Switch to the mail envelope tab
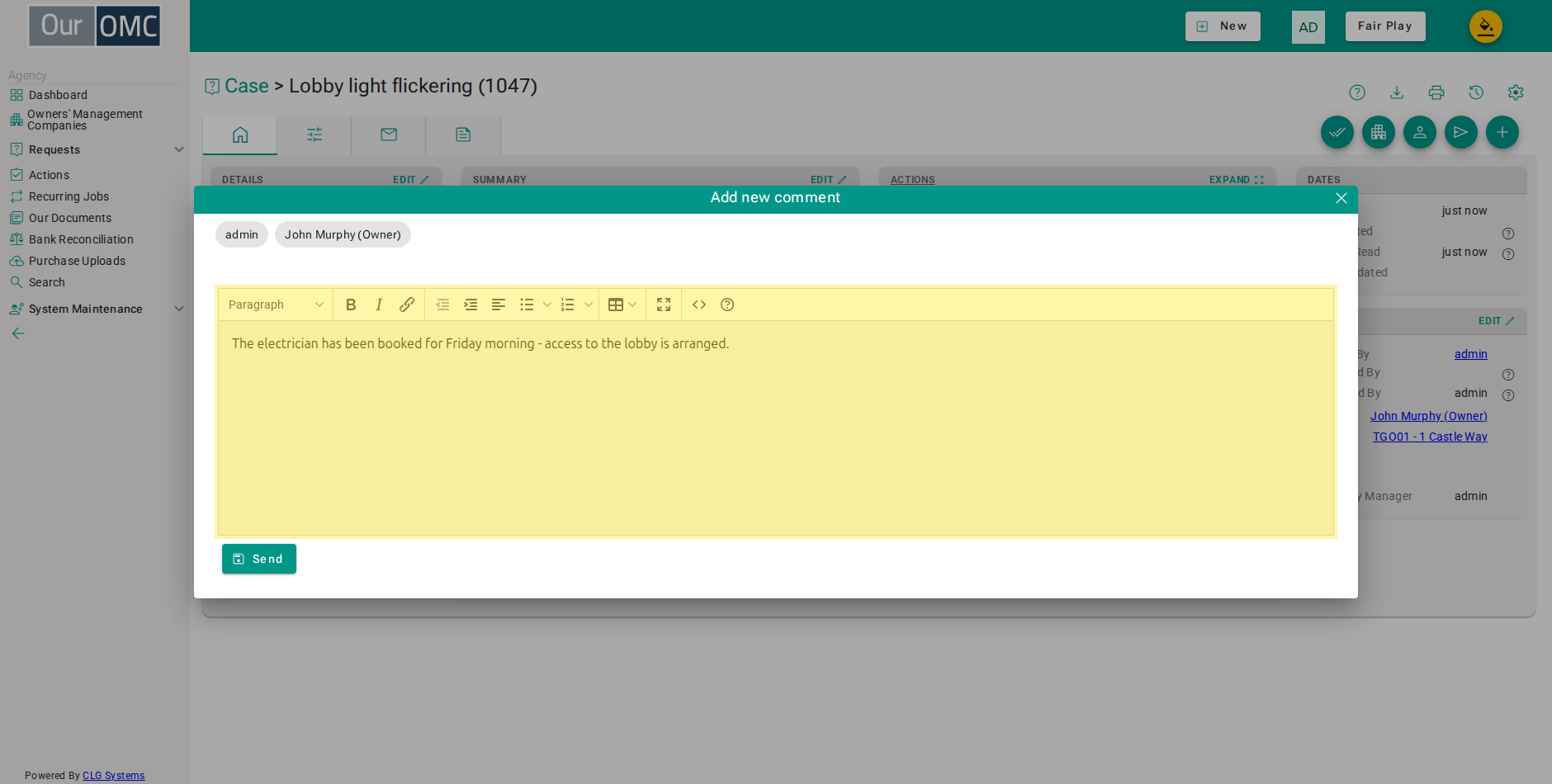 tap(389, 135)
